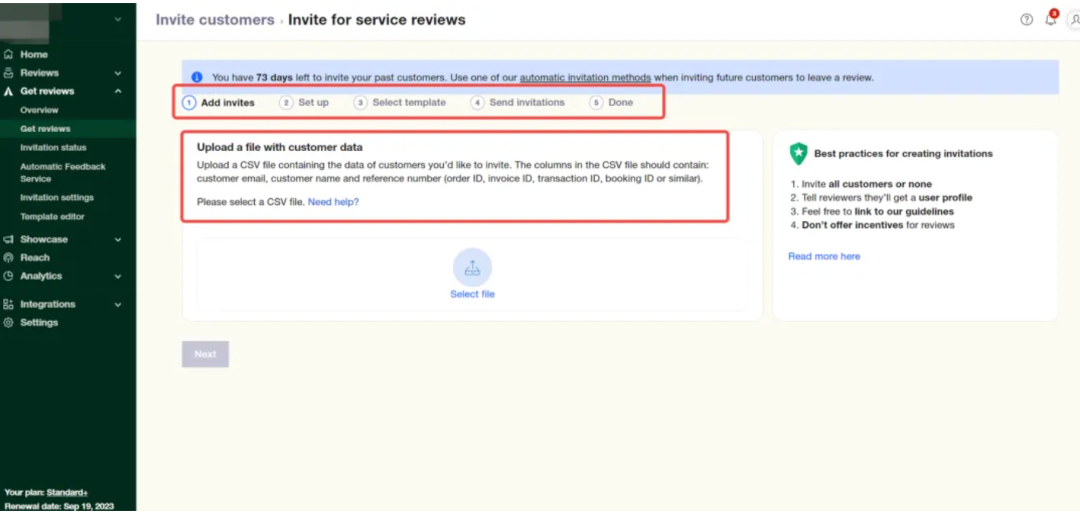Click the upload file circle icon
The image size is (1080, 514).
[472, 267]
